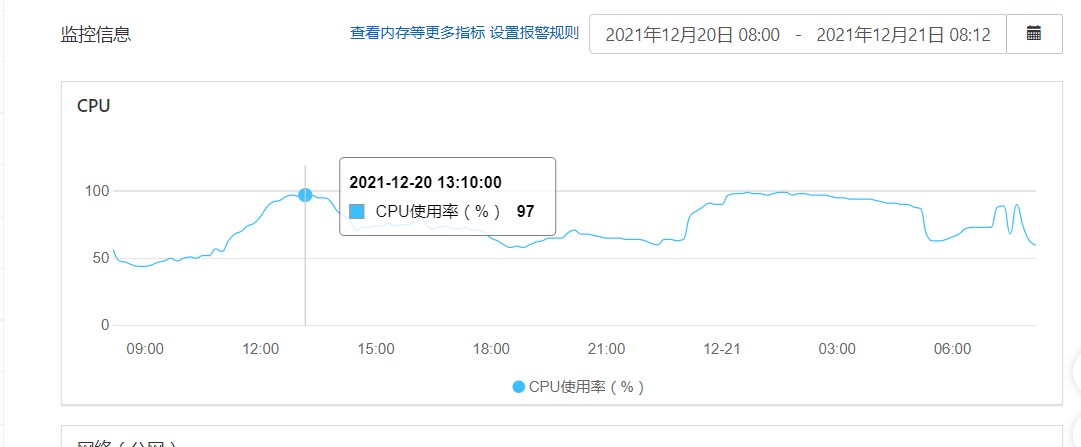The image size is (1081, 447).
Task: Toggle the CPU使用率 legend item
Action: point(578,387)
